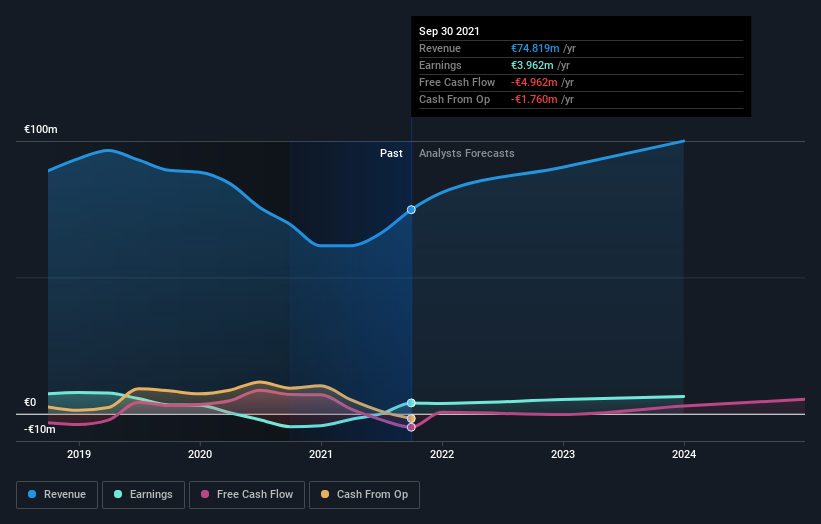Click the Free Cash Flow label in tooltip
The width and height of the screenshot is (821, 524).
[457, 82]
